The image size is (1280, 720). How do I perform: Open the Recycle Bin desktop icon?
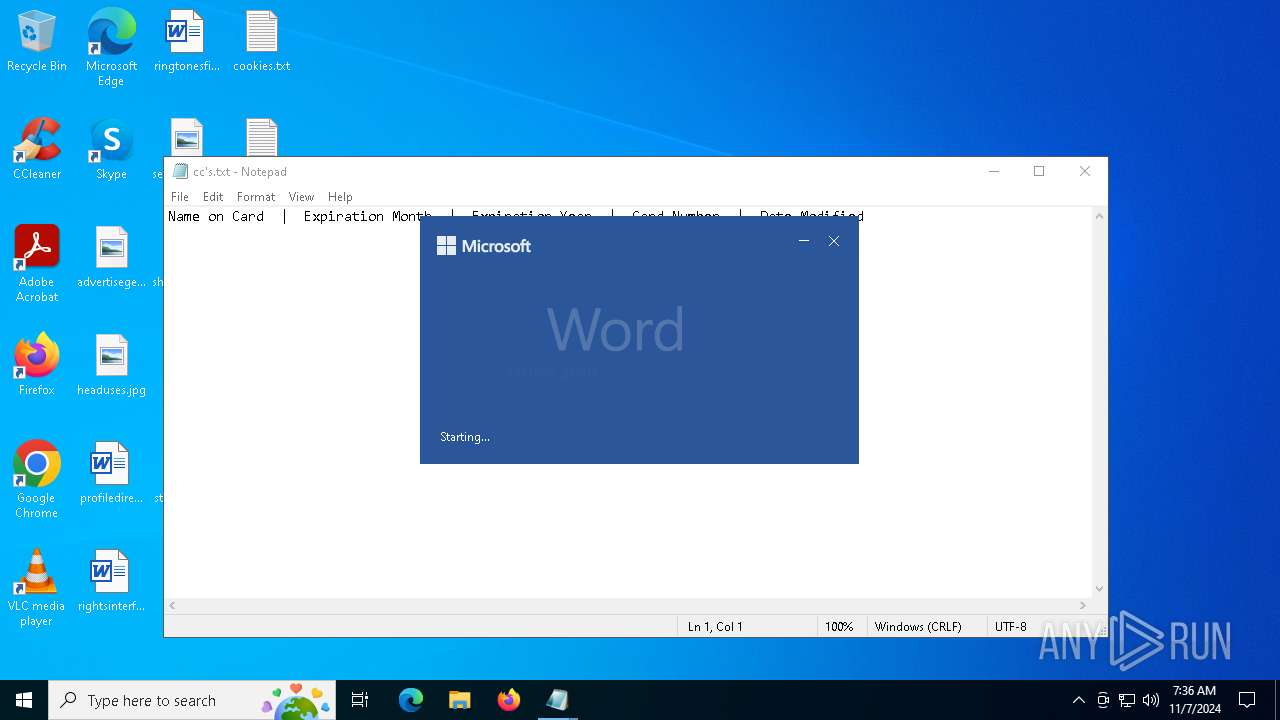click(x=37, y=42)
